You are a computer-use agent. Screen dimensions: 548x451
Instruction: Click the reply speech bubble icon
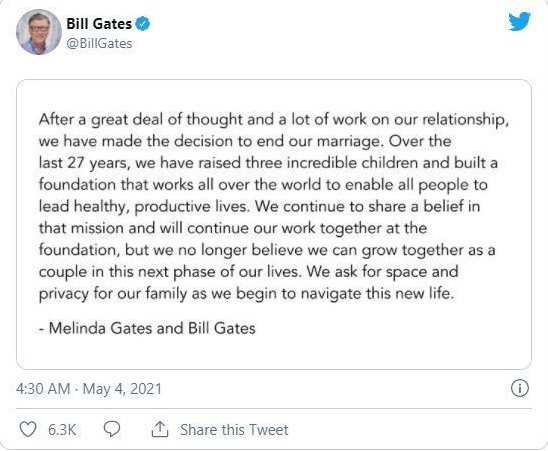point(112,429)
